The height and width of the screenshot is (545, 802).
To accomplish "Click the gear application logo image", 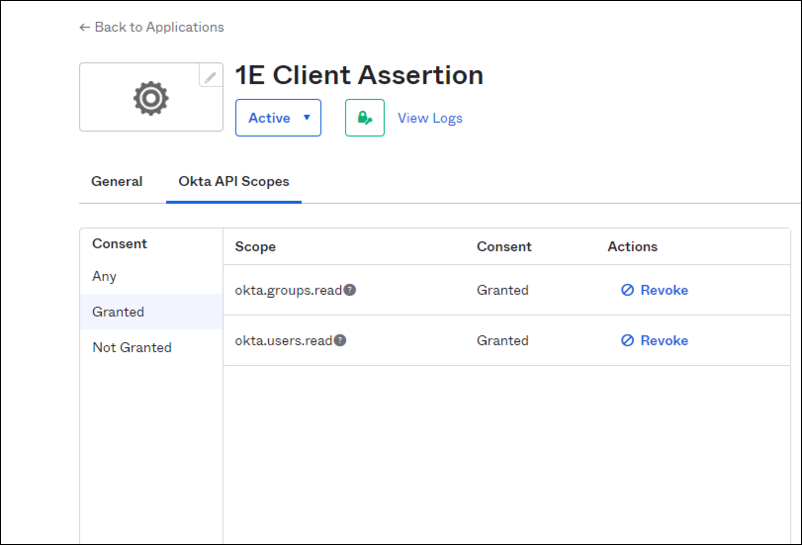I will pyautogui.click(x=151, y=98).
